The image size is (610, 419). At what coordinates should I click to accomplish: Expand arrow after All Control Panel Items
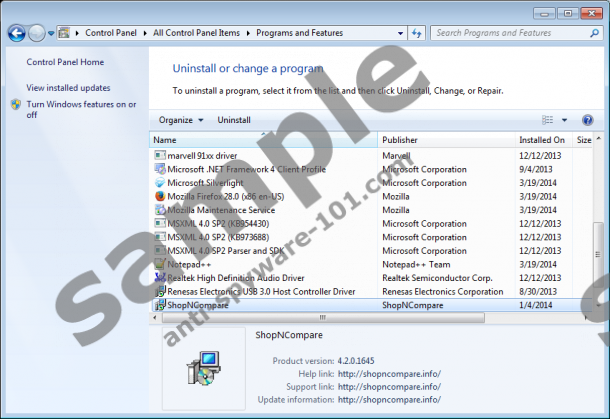[x=248, y=33]
